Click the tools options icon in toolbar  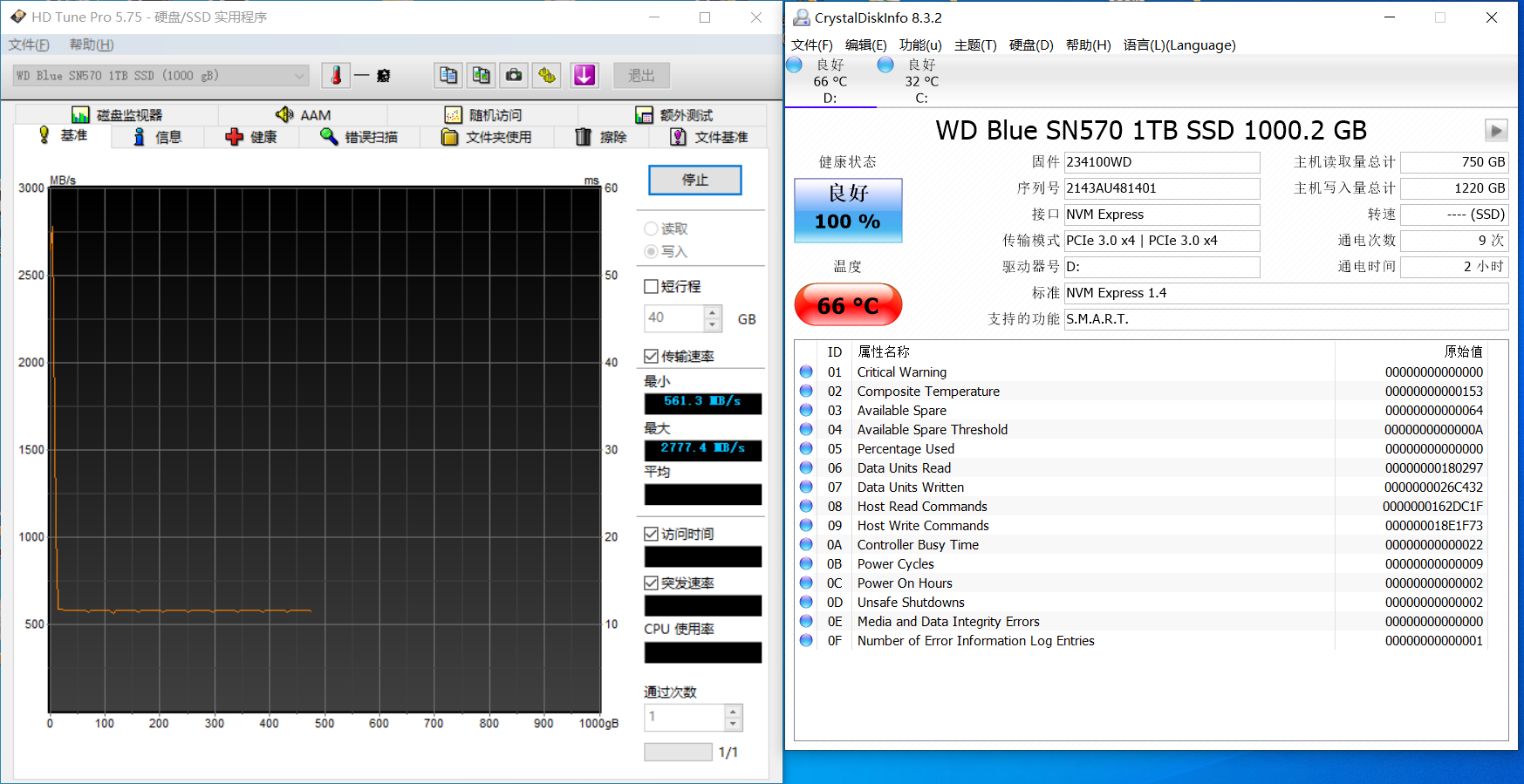tap(548, 76)
